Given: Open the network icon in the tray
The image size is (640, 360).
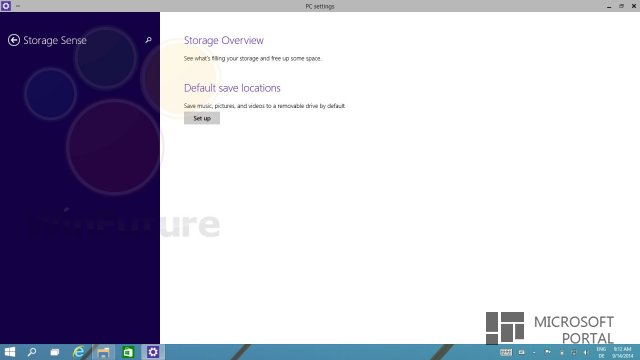Looking at the screenshot, I should (x=574, y=352).
